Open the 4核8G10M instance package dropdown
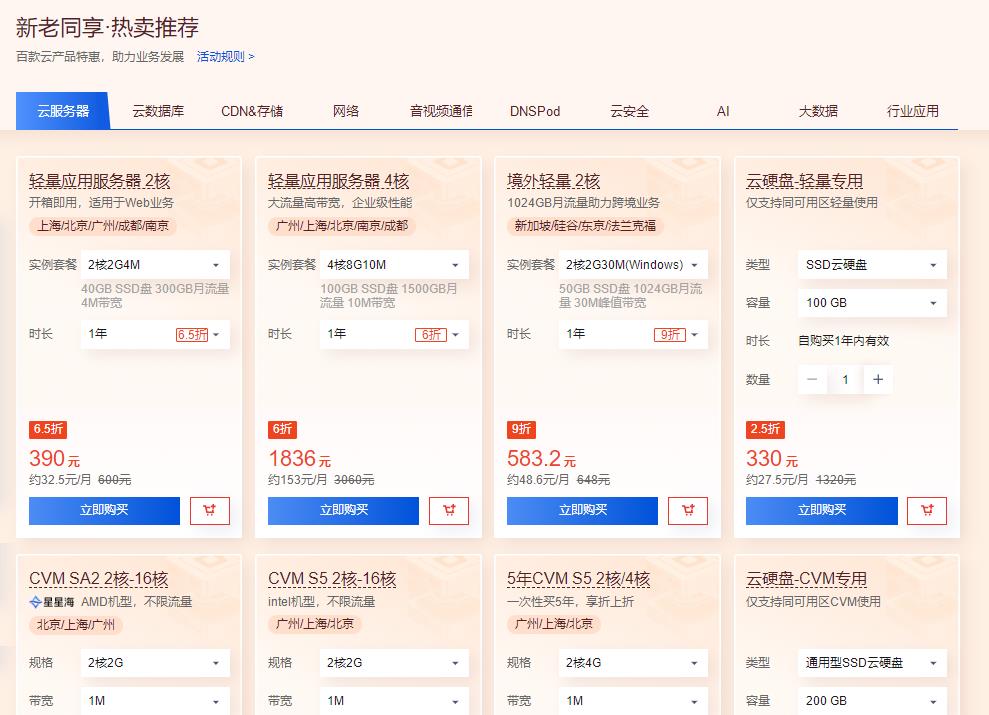This screenshot has height=715, width=989. [x=394, y=265]
